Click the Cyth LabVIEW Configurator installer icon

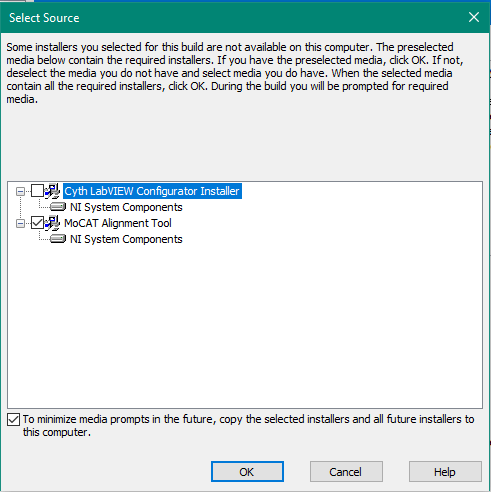52,191
